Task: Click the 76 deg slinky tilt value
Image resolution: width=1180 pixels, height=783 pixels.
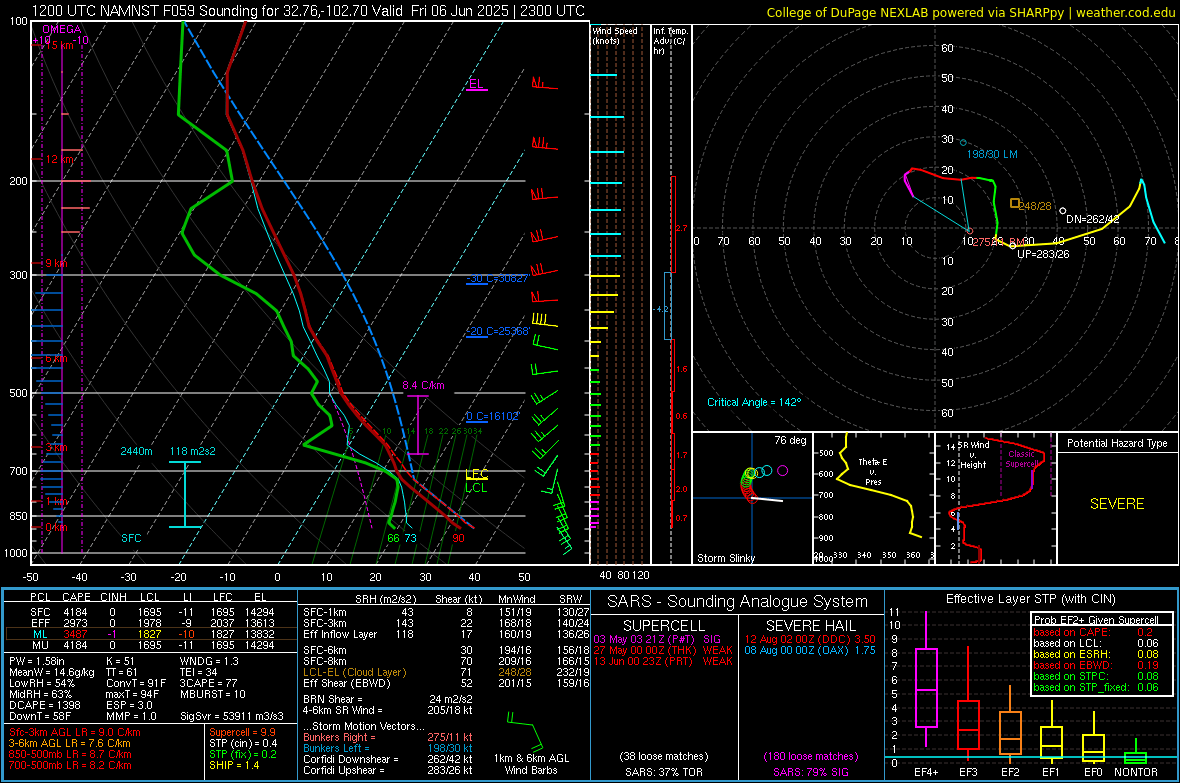Action: tap(790, 440)
